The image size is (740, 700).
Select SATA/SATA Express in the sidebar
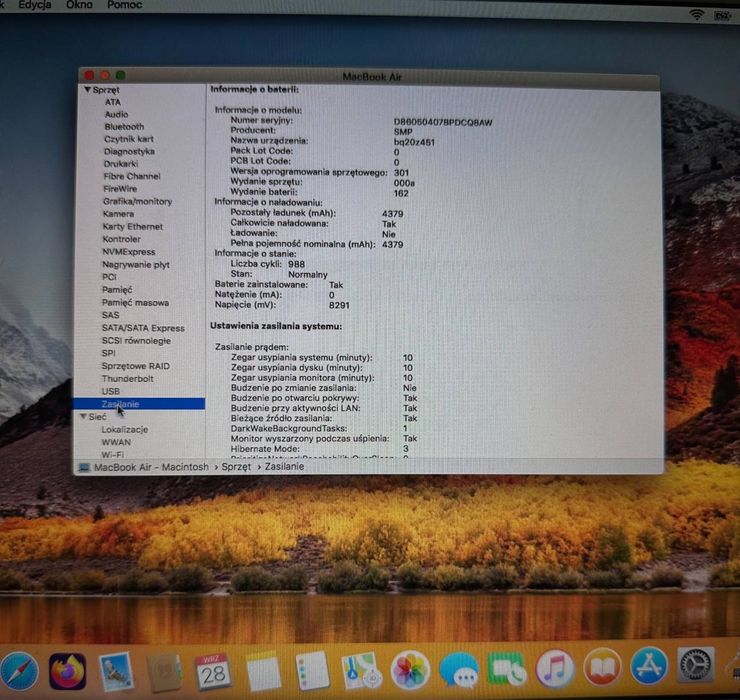click(x=143, y=328)
